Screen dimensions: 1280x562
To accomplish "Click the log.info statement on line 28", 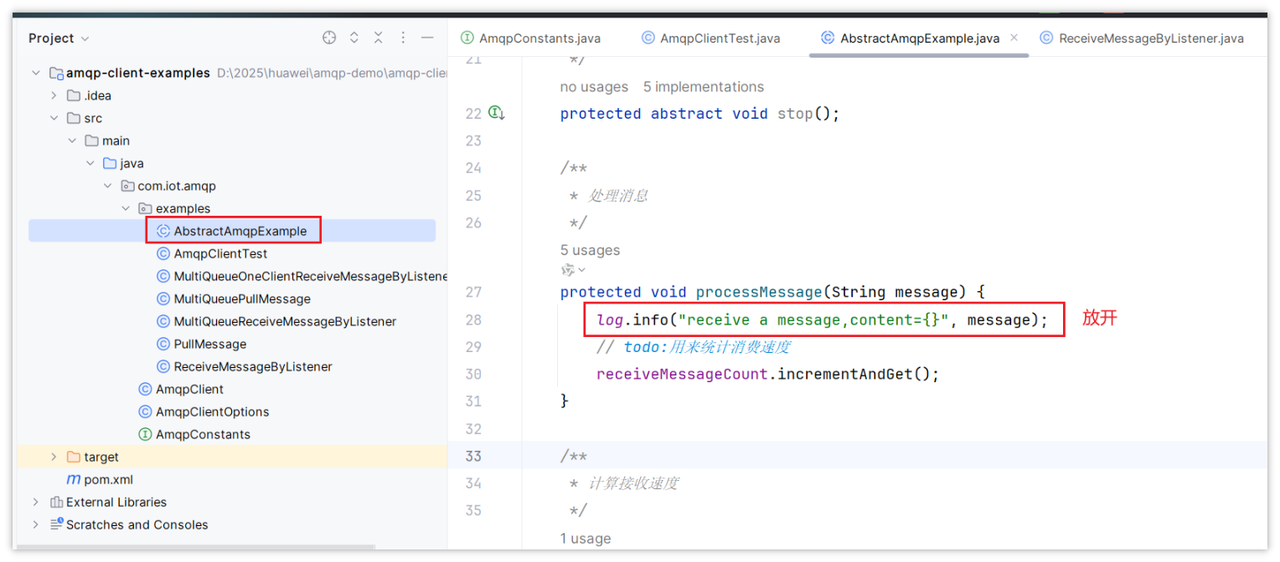I will click(x=822, y=320).
